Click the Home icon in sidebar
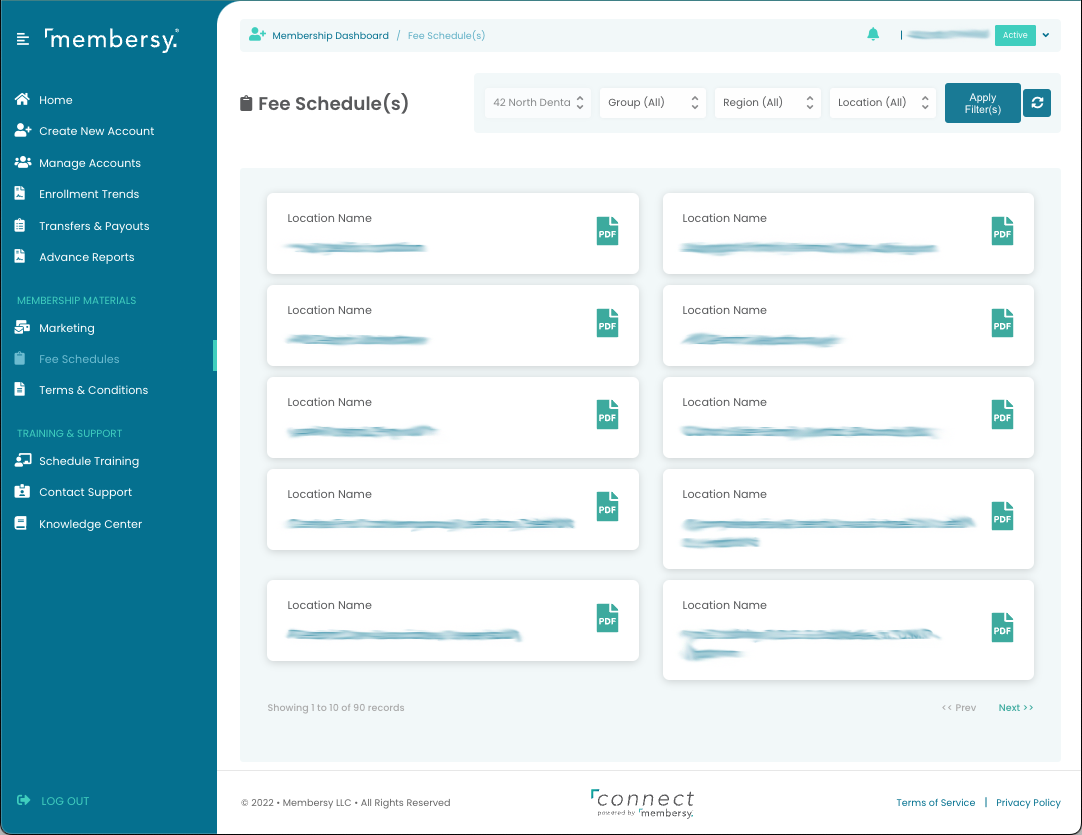1082x835 pixels. pos(21,100)
